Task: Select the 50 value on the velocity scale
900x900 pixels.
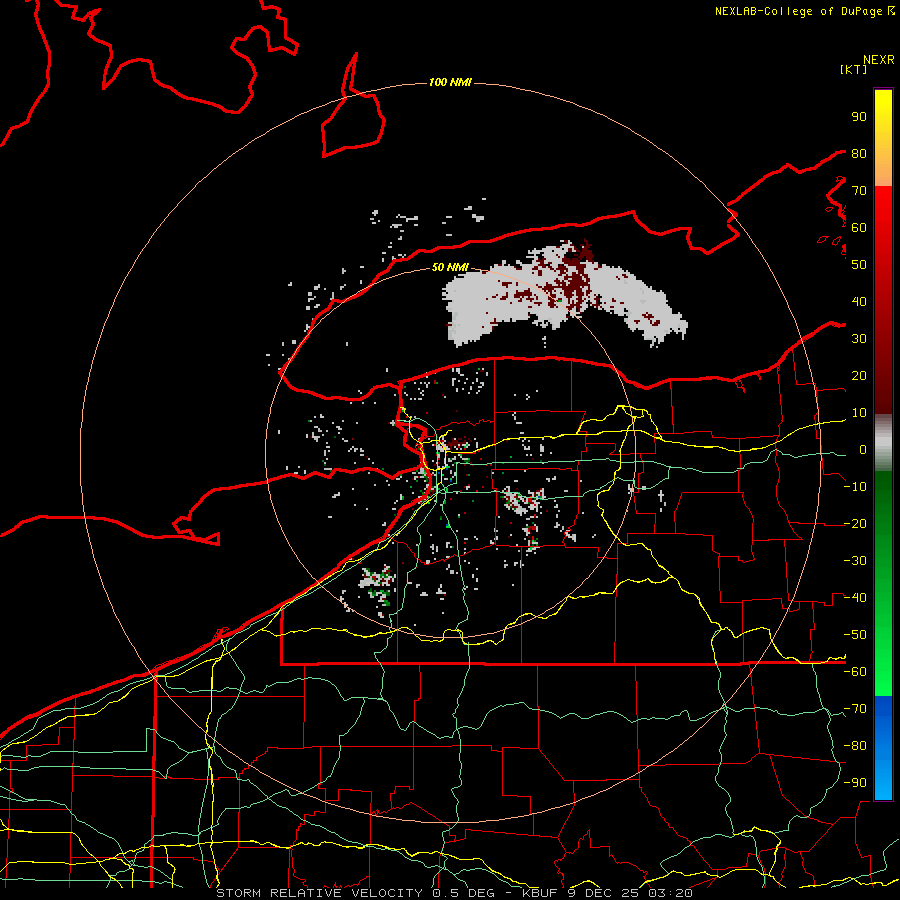Action: point(859,265)
